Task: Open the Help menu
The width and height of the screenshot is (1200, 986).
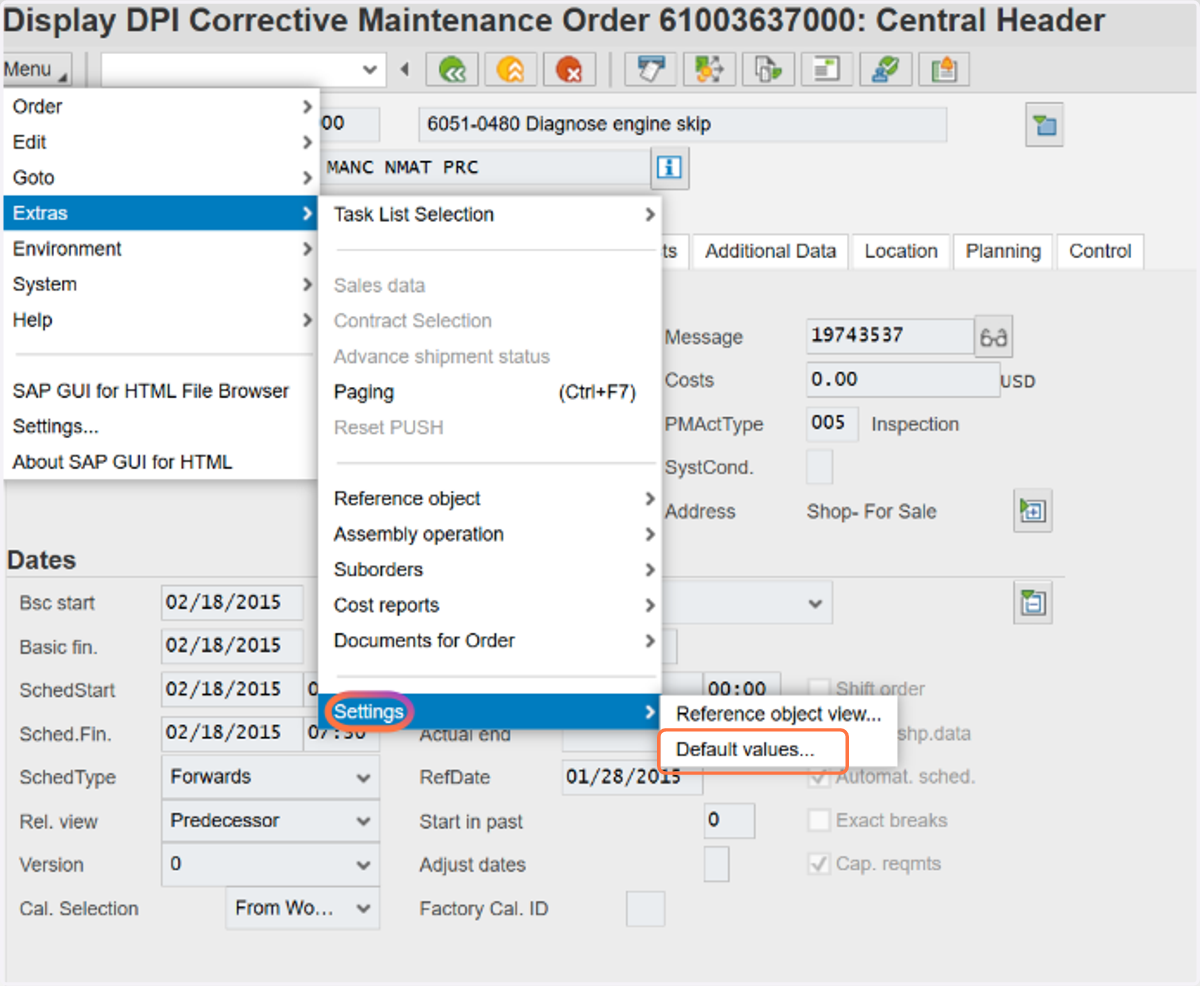Action: (x=161, y=320)
